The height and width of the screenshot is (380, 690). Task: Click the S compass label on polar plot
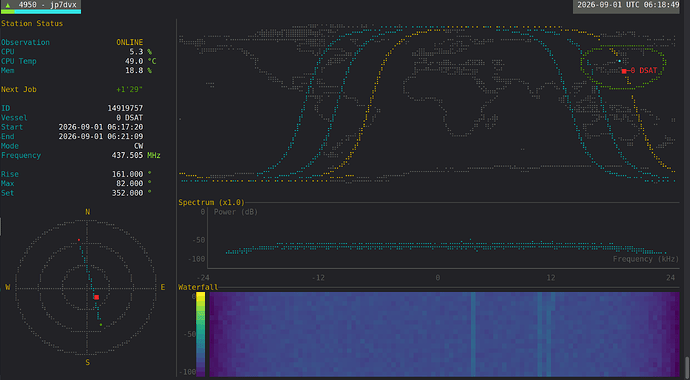coord(87,362)
